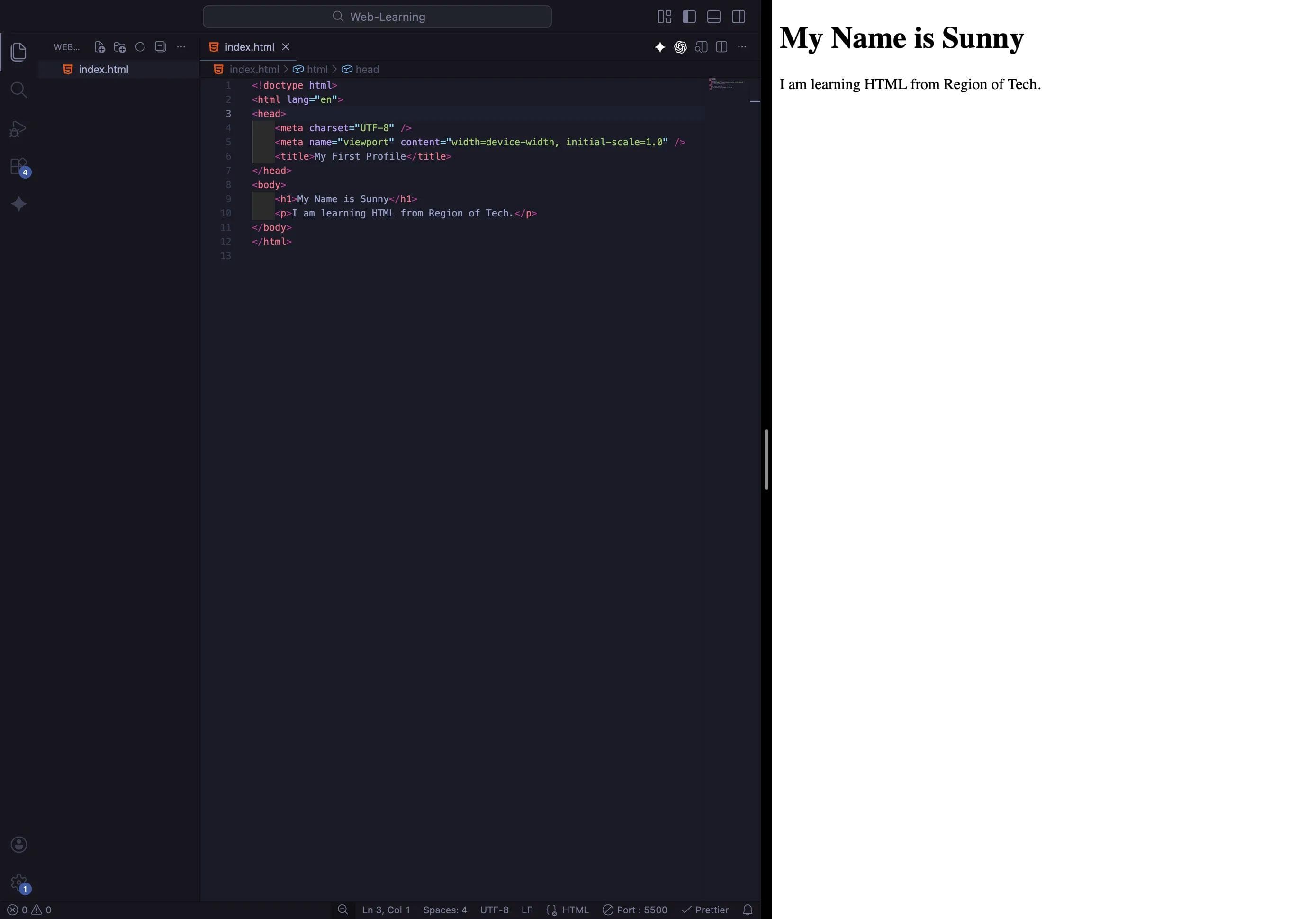Toggle the secondary side bar visibility
The image size is (1316, 919).
click(738, 17)
